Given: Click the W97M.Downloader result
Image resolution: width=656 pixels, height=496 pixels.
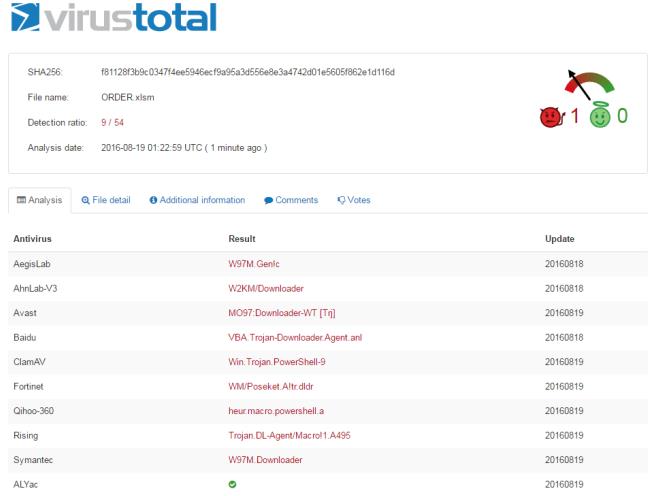Looking at the screenshot, I should pyautogui.click(x=265, y=460).
